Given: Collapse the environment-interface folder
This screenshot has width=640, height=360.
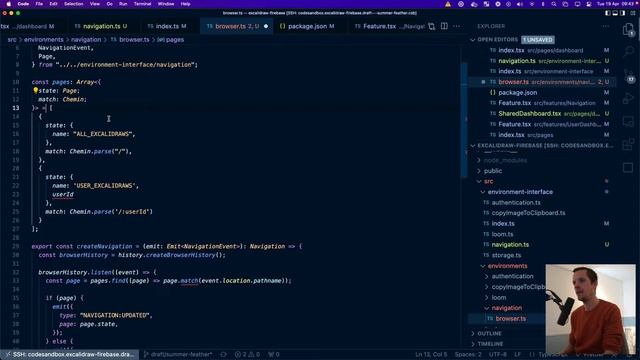Looking at the screenshot, I should coord(520,192).
